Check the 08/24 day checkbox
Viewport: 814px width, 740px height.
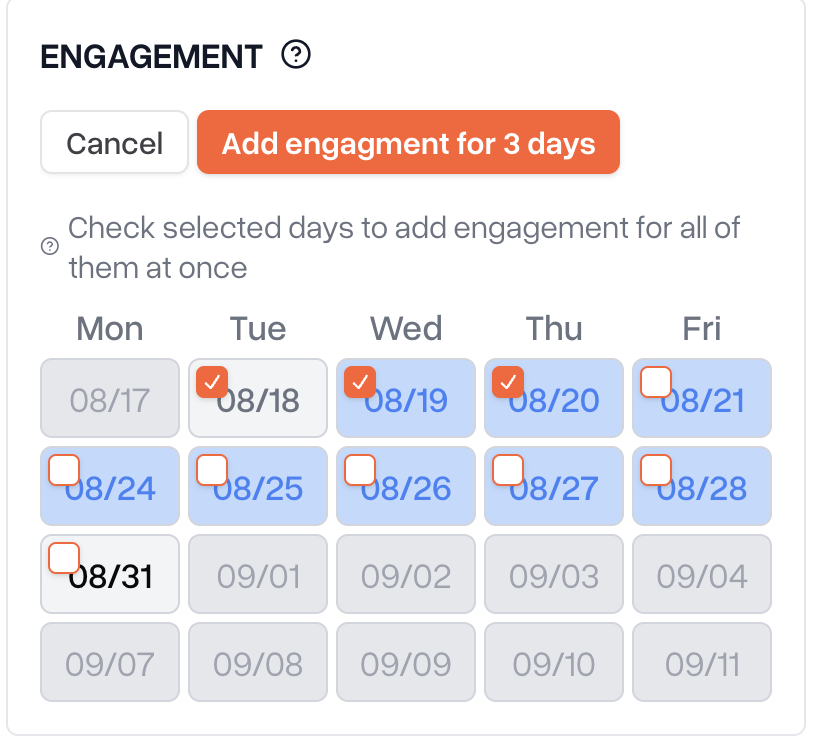click(64, 470)
